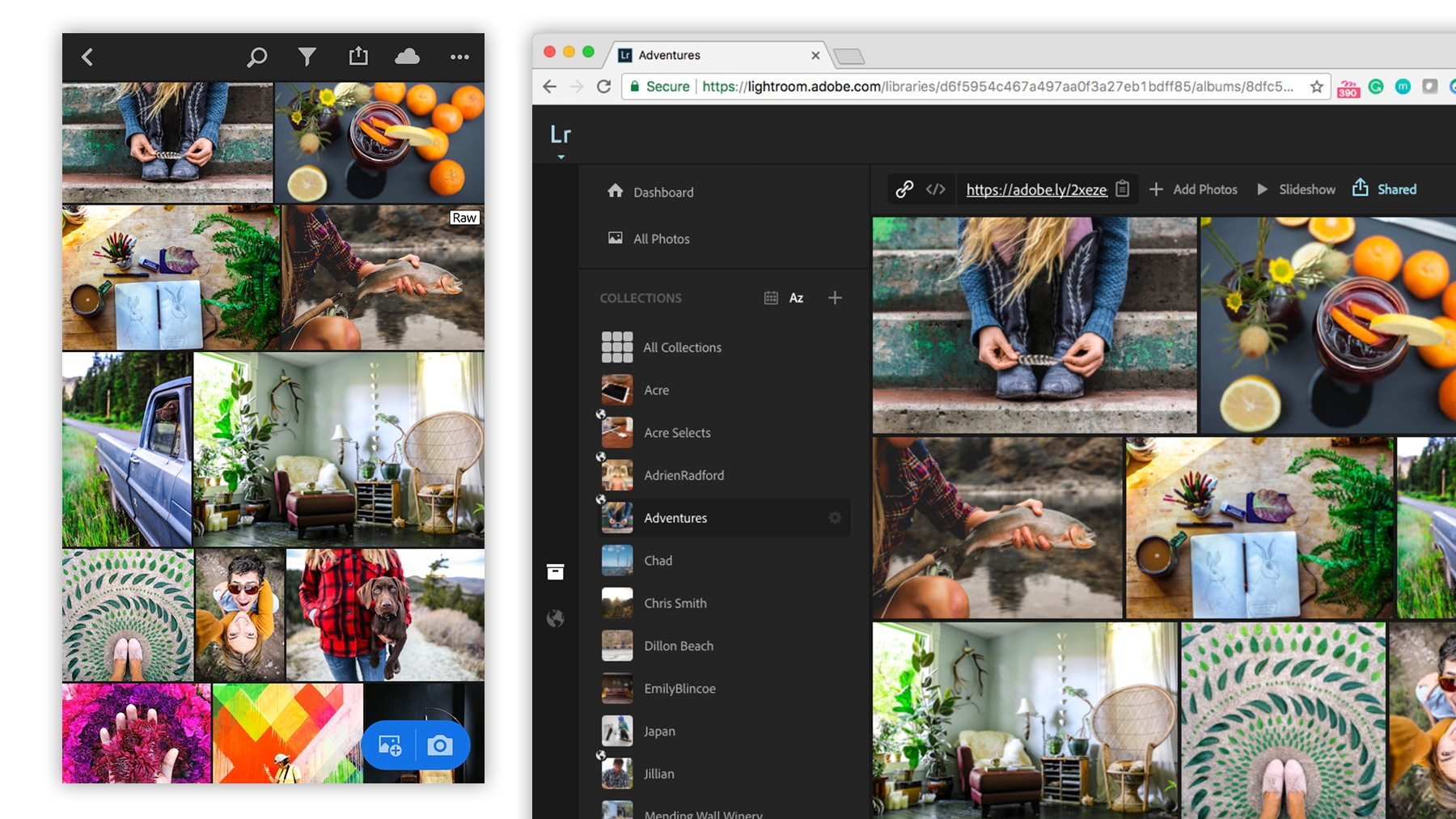Open the overflow menu in the mobile app
The width and height of the screenshot is (1456, 819).
click(x=459, y=57)
